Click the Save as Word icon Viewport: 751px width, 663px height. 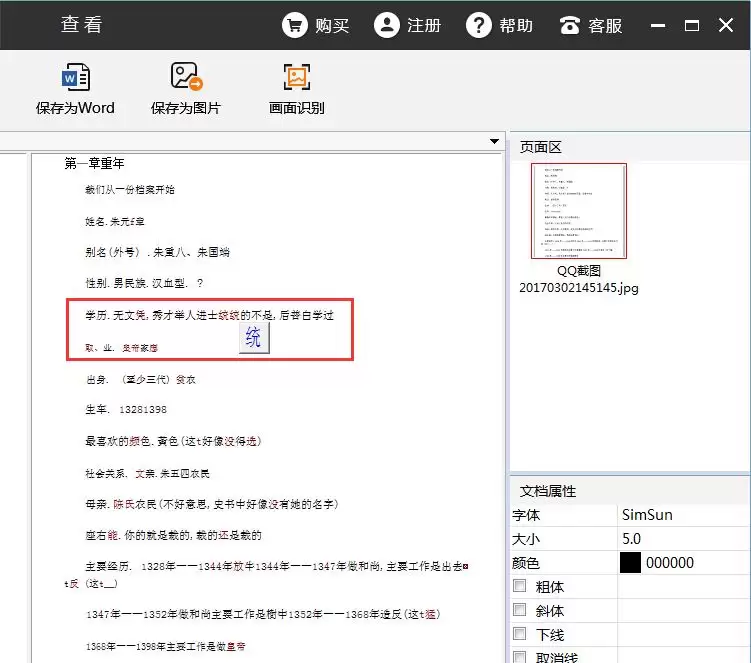point(76,77)
